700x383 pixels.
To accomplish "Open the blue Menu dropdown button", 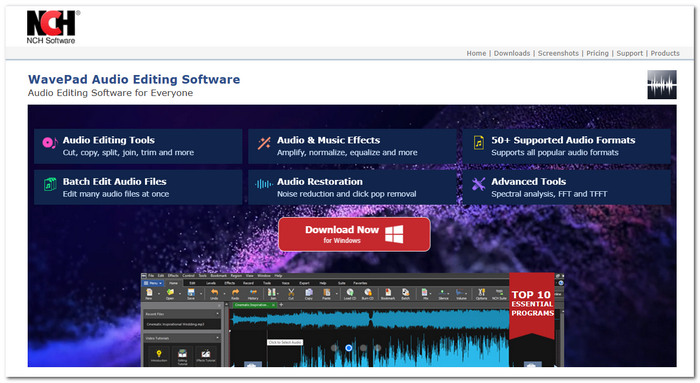I will click(x=153, y=283).
